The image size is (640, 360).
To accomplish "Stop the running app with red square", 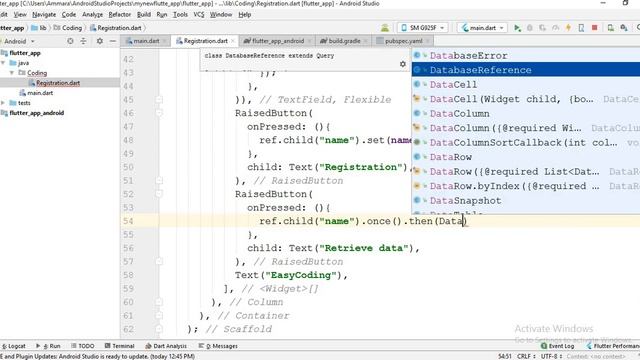I will 594,28.
